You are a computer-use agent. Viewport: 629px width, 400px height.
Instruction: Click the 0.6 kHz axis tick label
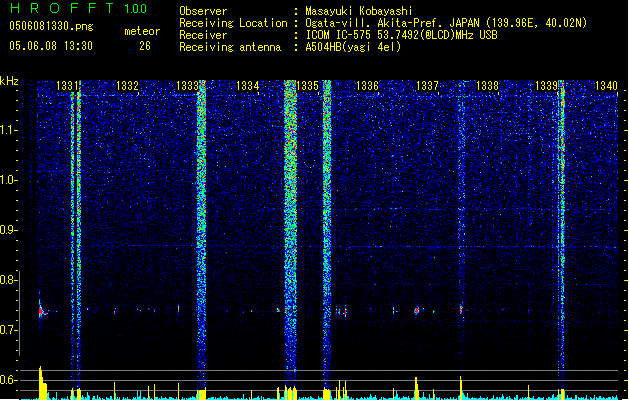(x=8, y=380)
